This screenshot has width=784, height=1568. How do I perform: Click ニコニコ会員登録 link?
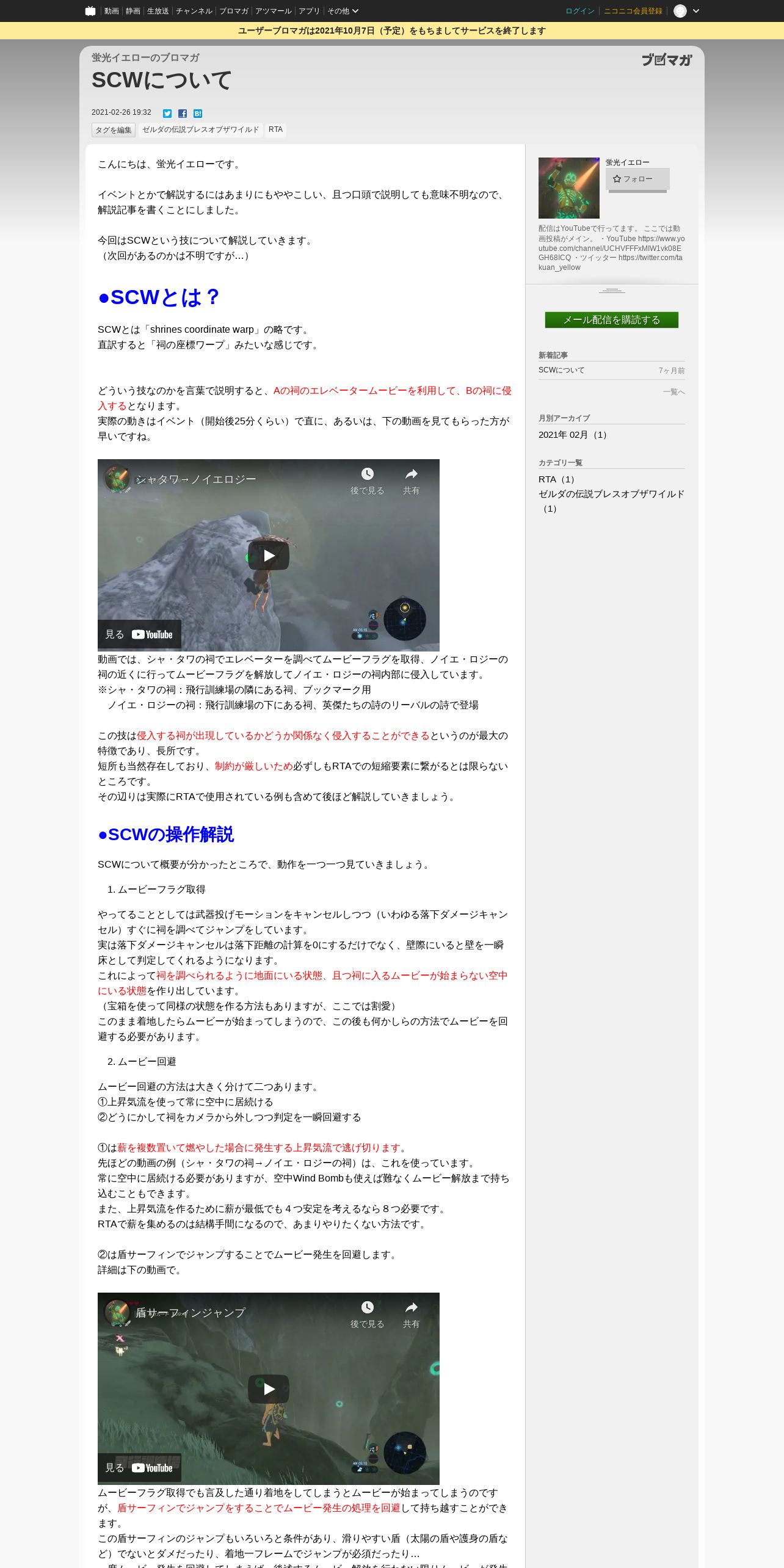point(633,11)
